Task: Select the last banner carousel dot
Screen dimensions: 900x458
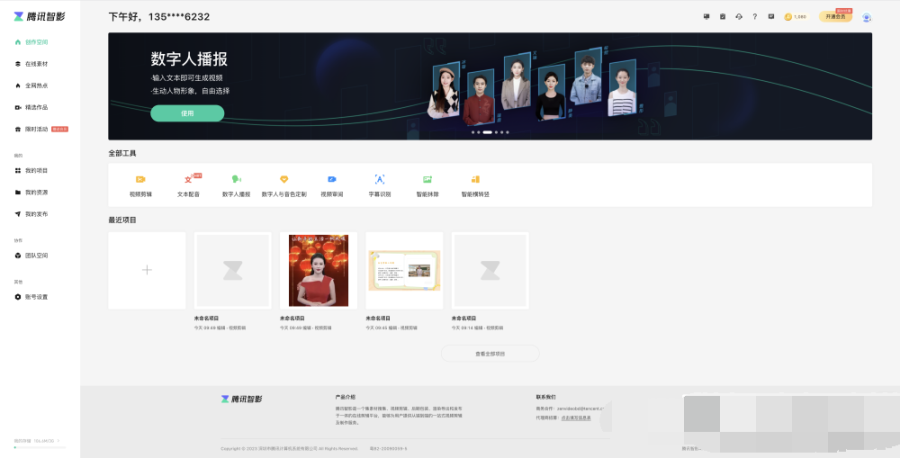Action: click(x=507, y=132)
